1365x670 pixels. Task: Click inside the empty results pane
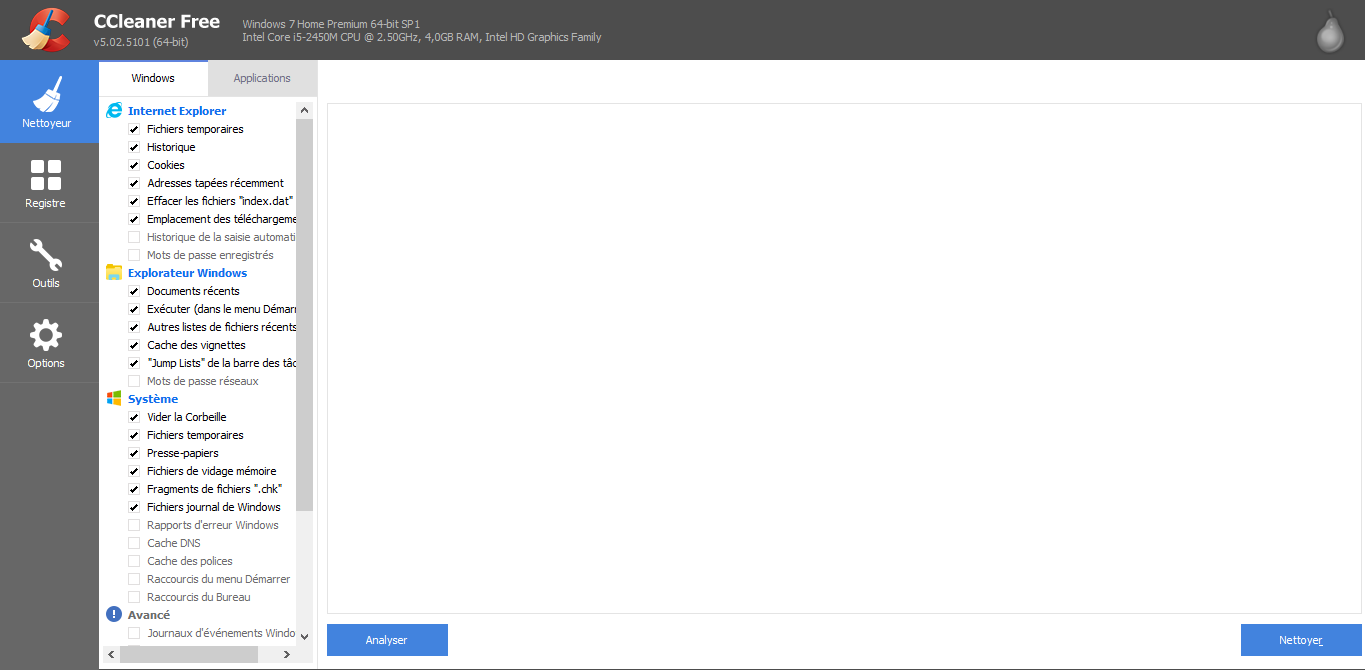tap(844, 358)
